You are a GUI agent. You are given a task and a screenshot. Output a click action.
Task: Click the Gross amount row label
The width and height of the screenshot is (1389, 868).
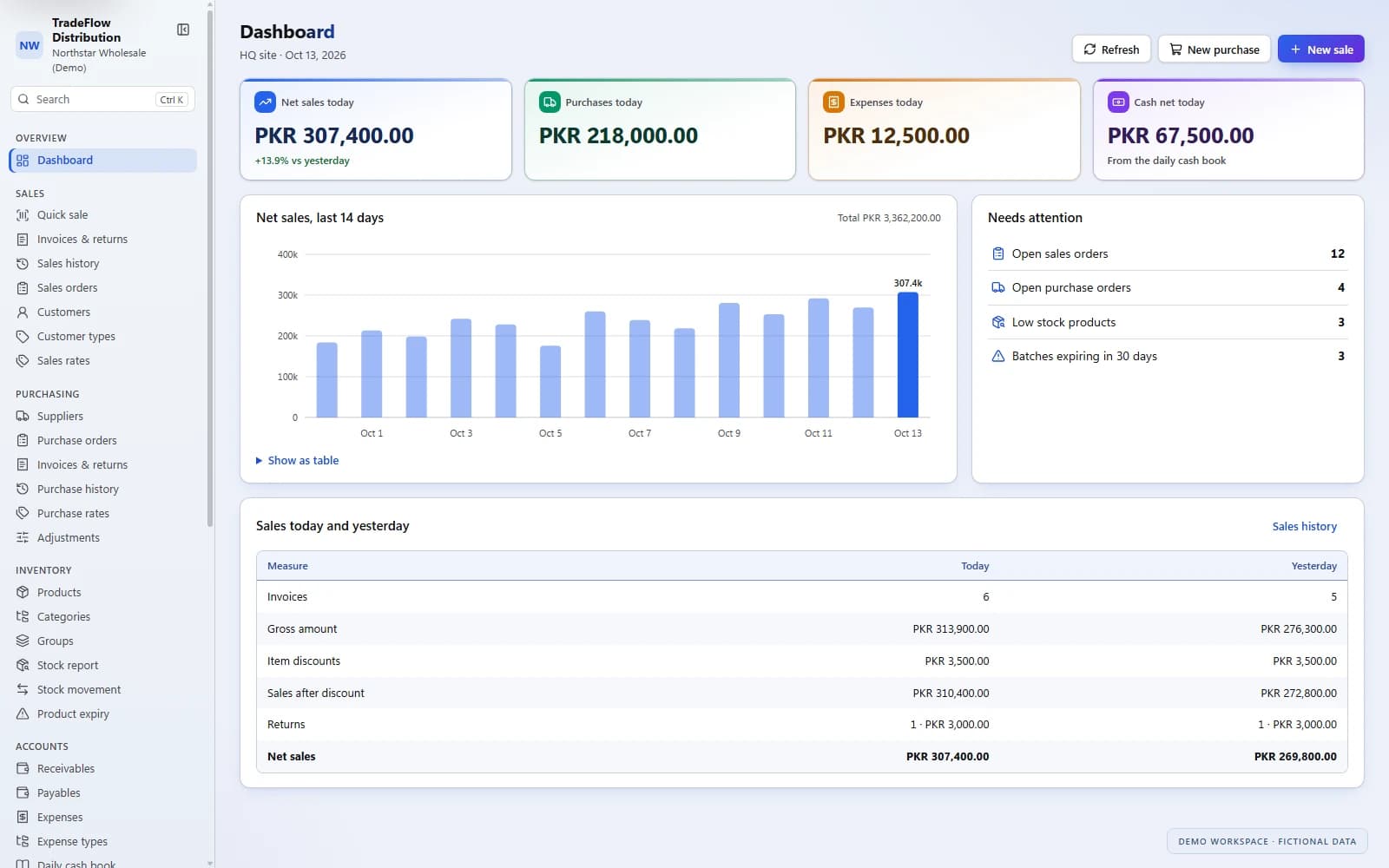(302, 629)
